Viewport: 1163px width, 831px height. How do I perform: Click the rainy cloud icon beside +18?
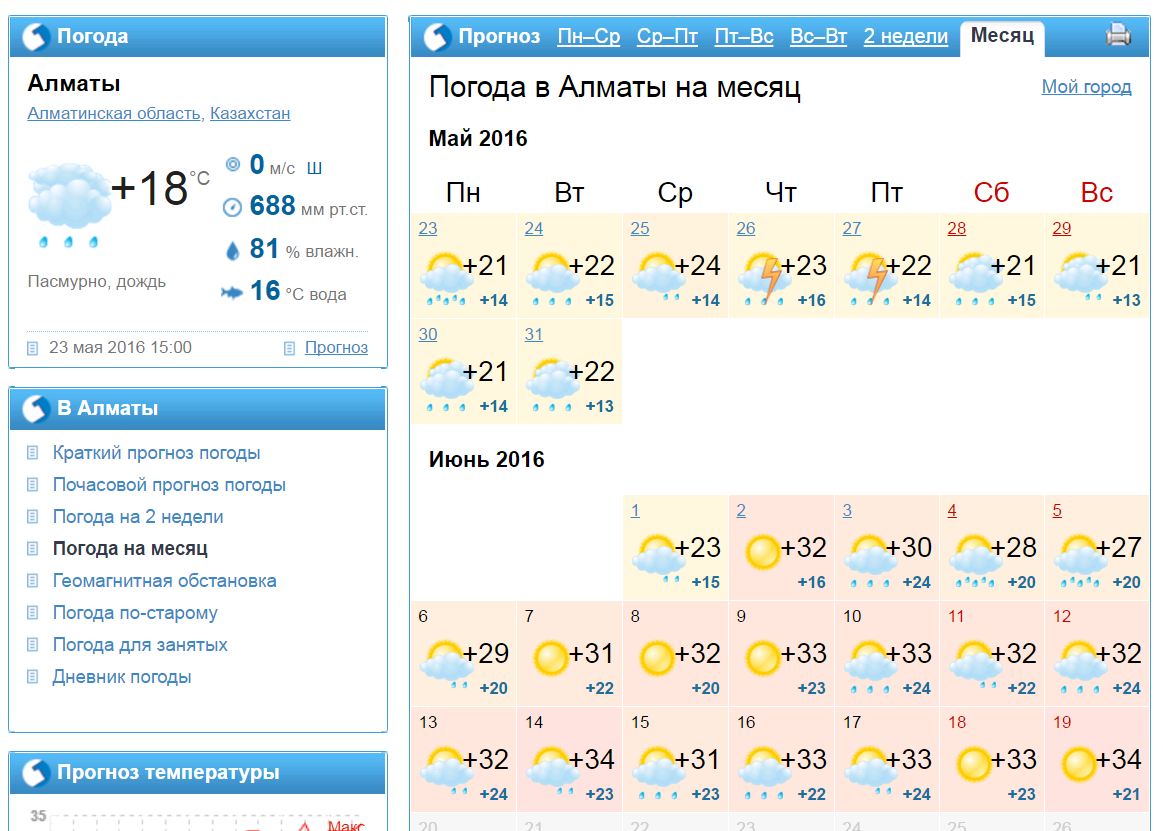(69, 199)
